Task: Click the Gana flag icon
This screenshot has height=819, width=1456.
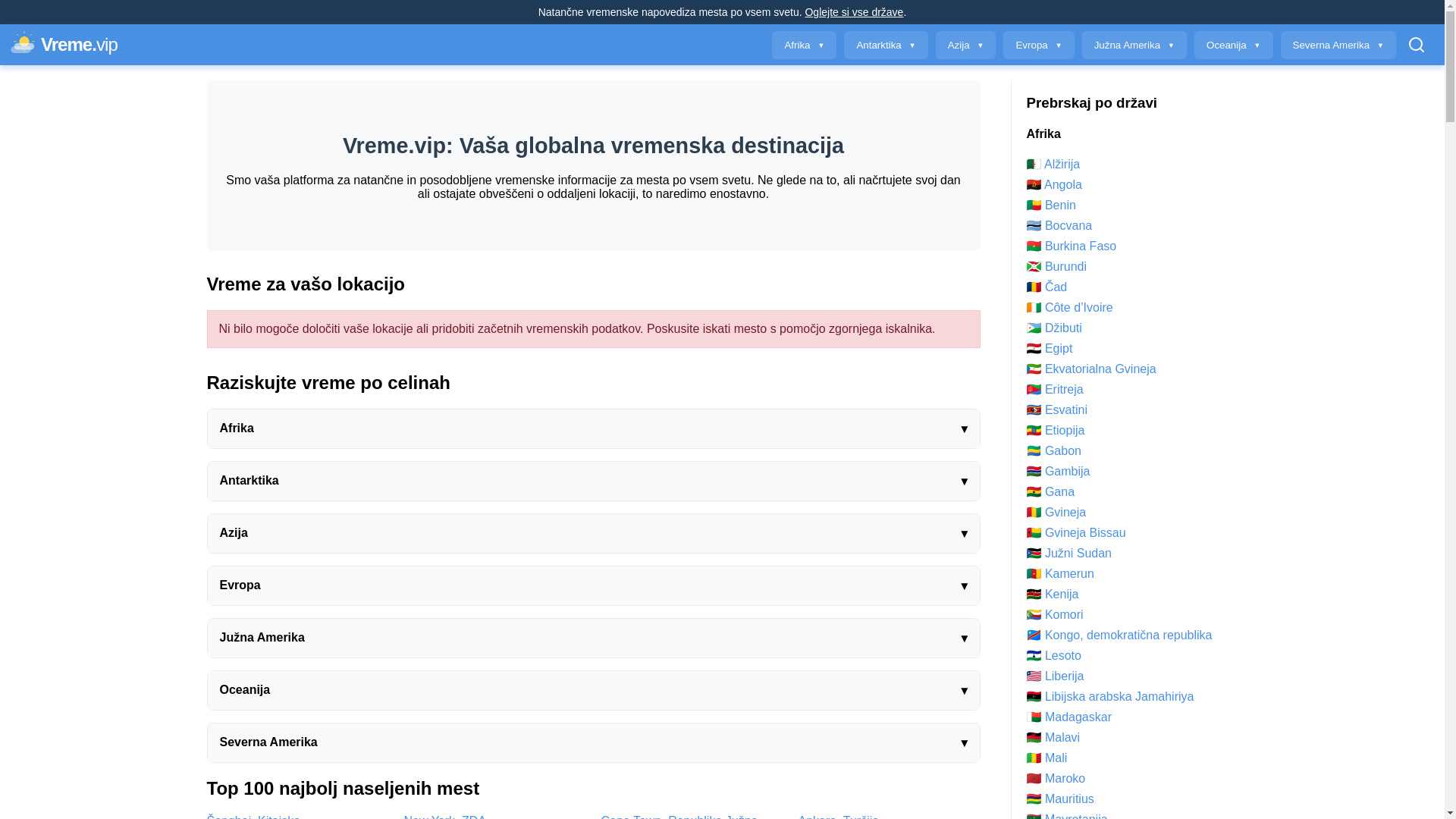Action: [1034, 492]
